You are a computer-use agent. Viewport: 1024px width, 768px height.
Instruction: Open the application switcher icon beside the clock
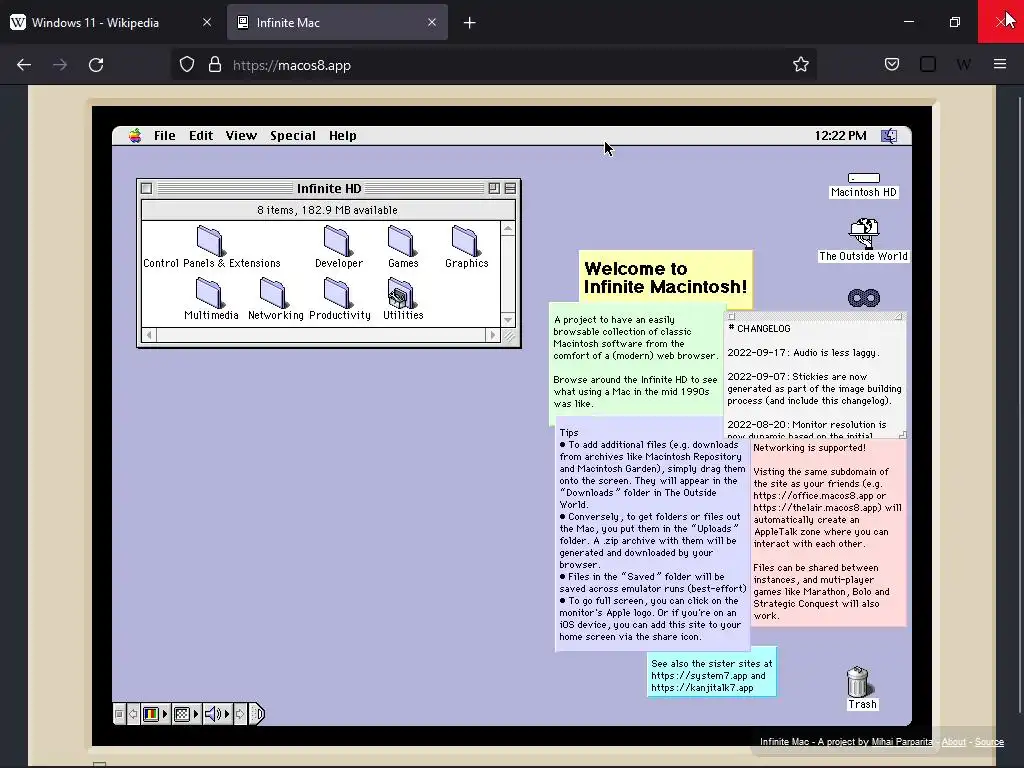[x=889, y=136]
